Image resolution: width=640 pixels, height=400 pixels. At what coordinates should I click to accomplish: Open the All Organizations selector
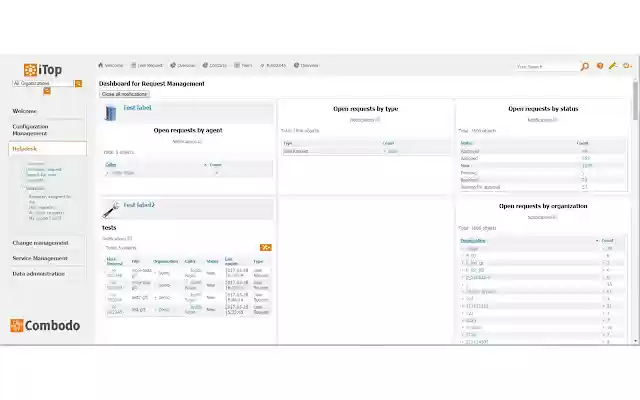[x=43, y=83]
